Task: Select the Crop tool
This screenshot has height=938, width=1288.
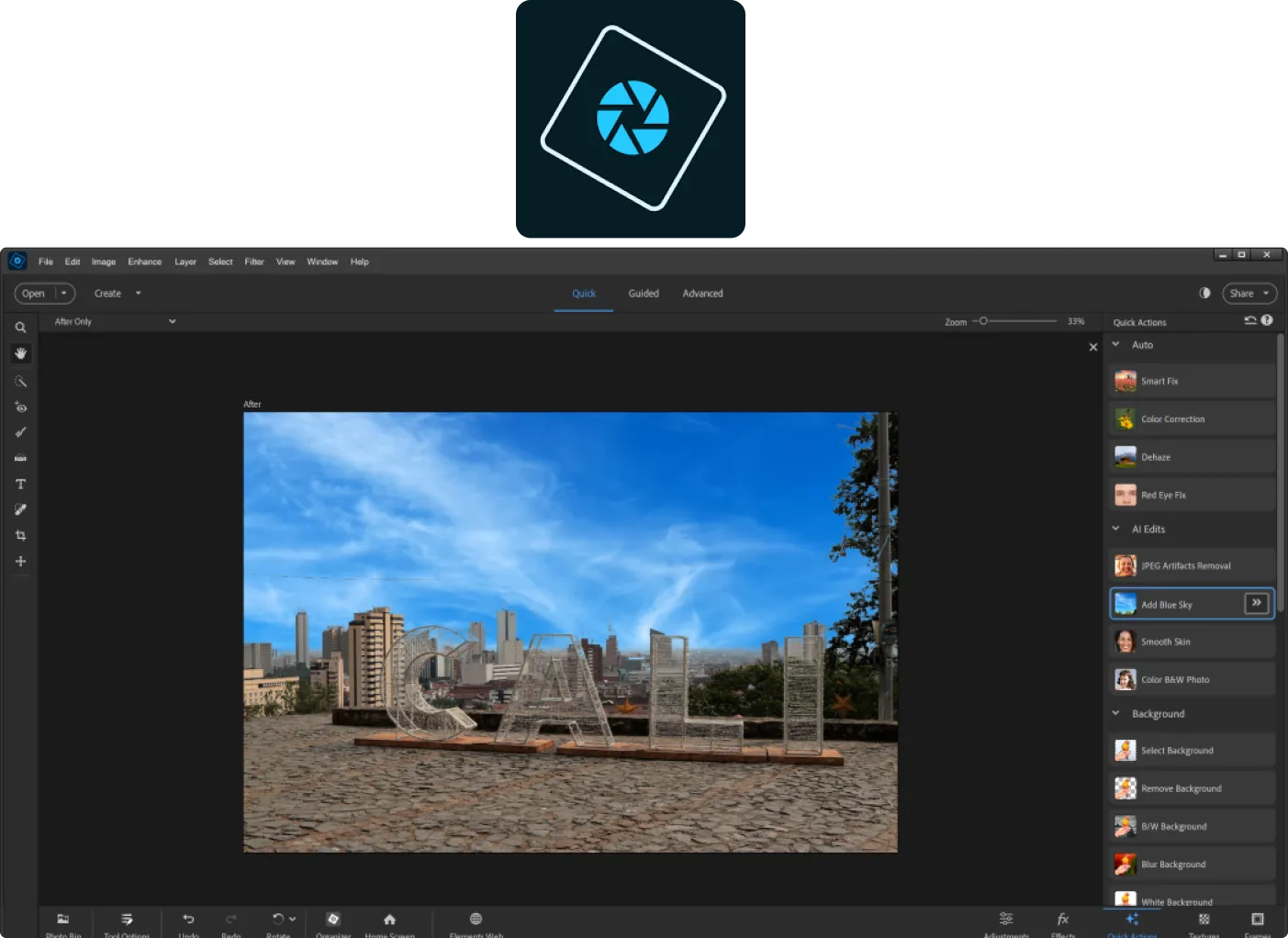Action: click(x=20, y=535)
